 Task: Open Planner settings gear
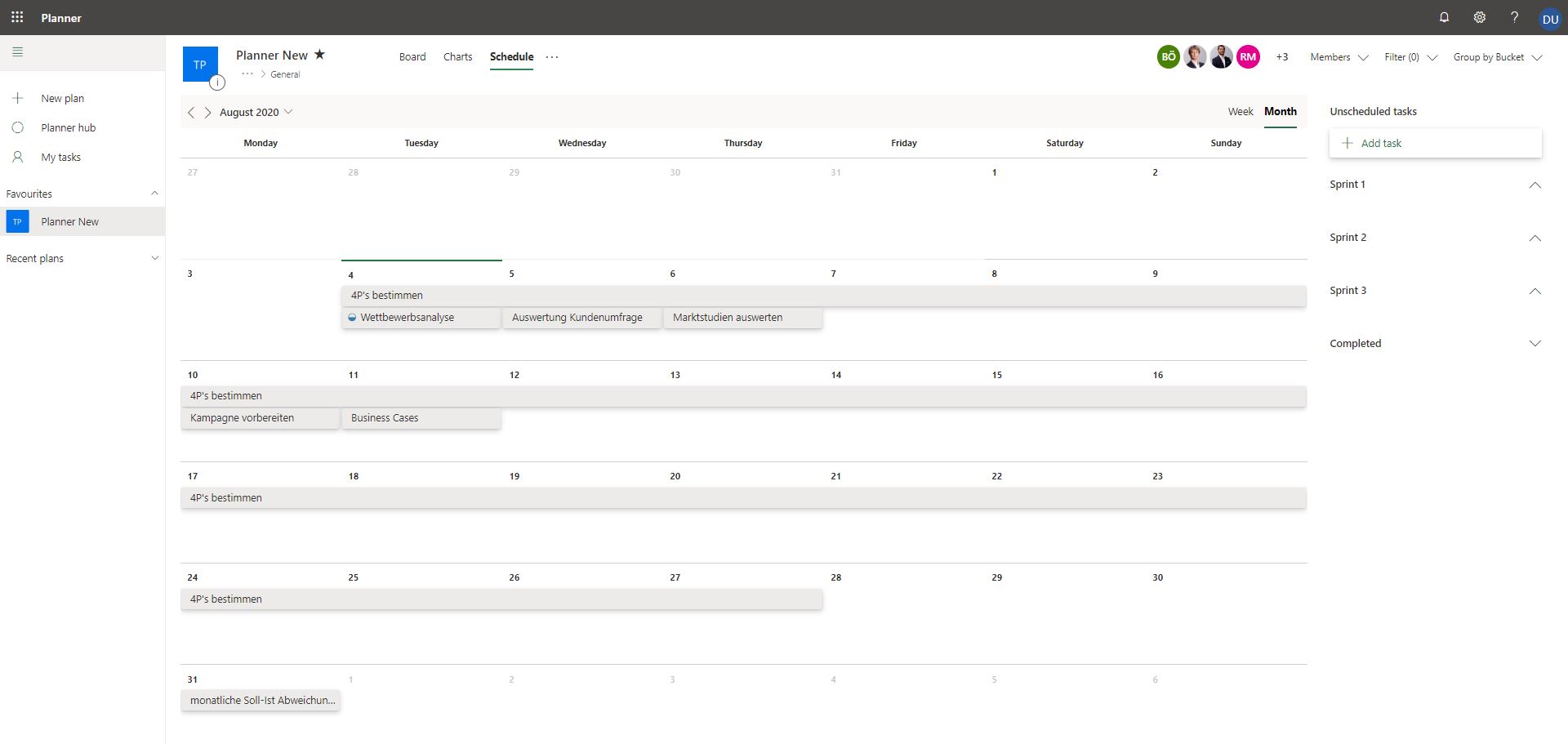pyautogui.click(x=1479, y=17)
